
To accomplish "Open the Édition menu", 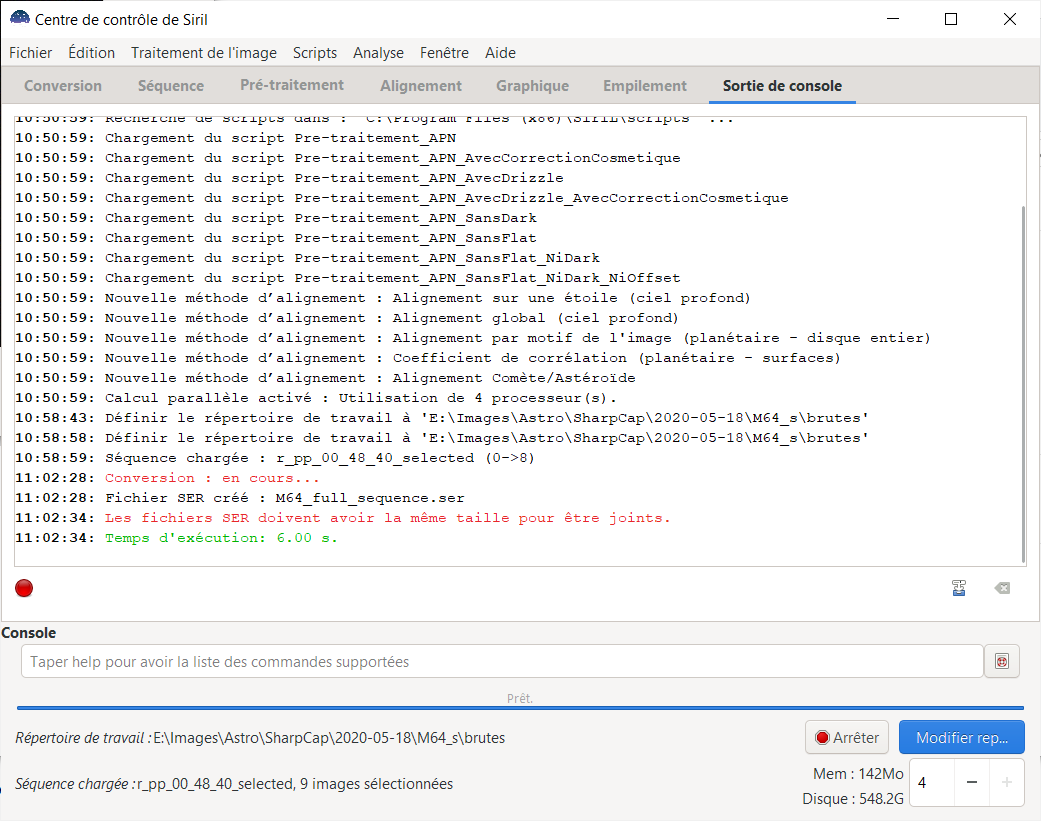I will coord(92,53).
